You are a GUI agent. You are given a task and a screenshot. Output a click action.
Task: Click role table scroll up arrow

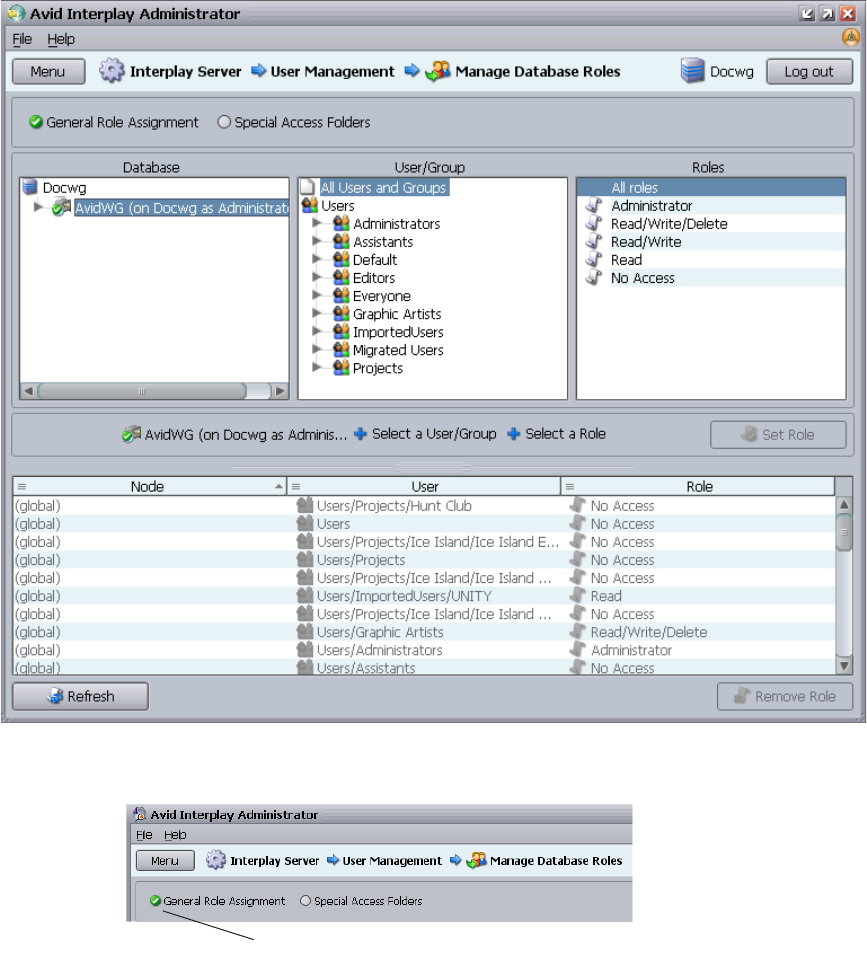844,505
